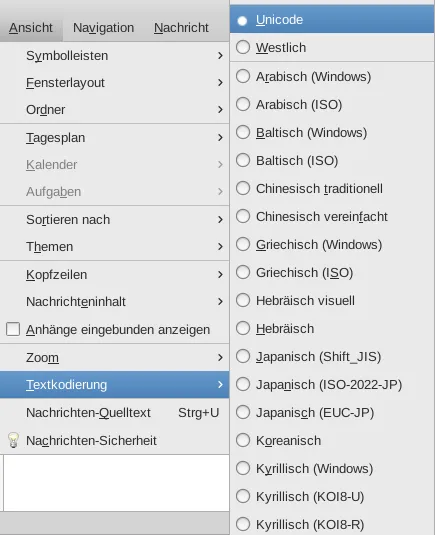Choose Chinesisch vereinfacht encoding
The height and width of the screenshot is (535, 435).
coord(332,217)
